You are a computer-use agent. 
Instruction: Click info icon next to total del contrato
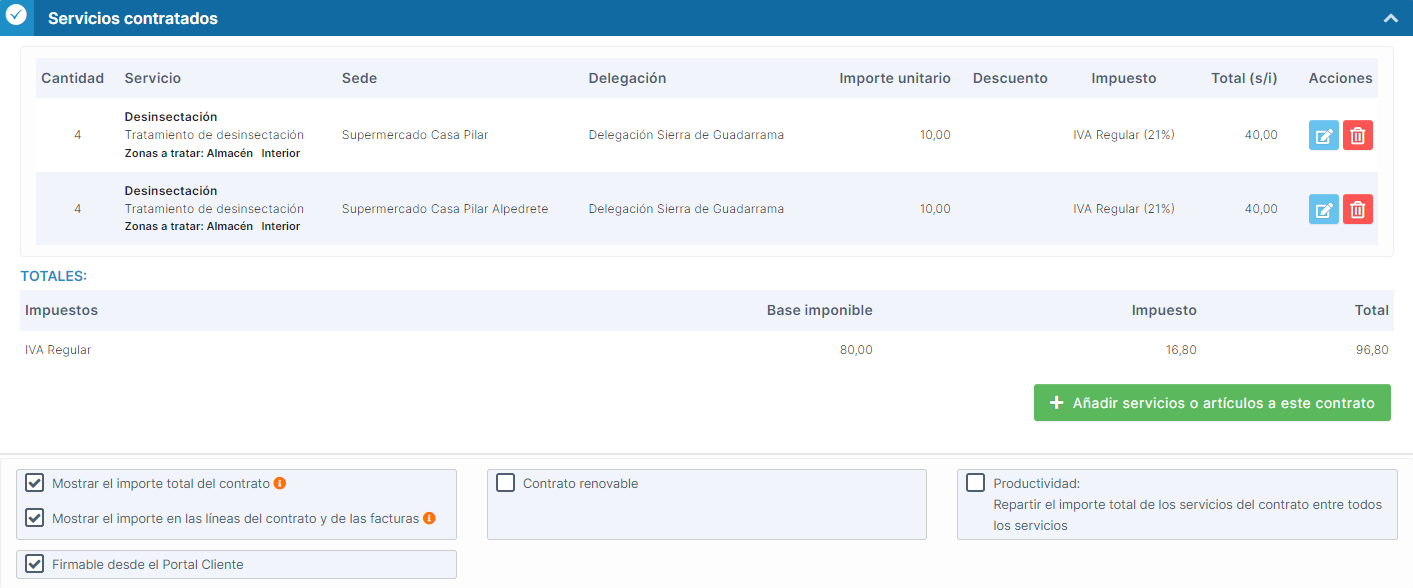(x=280, y=483)
